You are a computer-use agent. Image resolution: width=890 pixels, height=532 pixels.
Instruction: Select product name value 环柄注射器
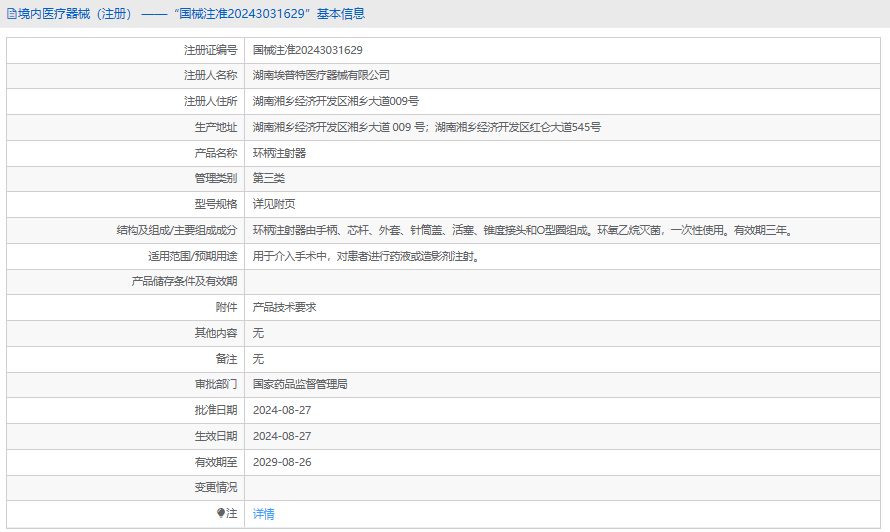(279, 153)
